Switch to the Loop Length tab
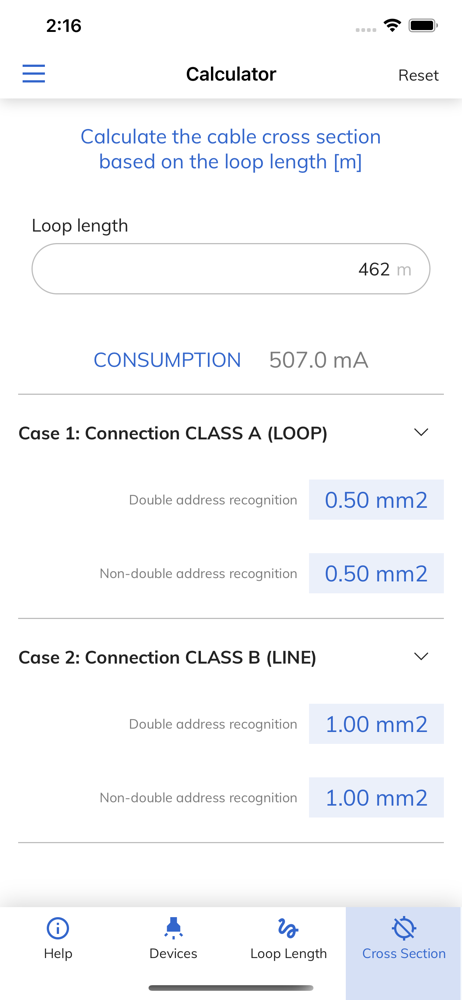462x1000 pixels. (x=288, y=939)
